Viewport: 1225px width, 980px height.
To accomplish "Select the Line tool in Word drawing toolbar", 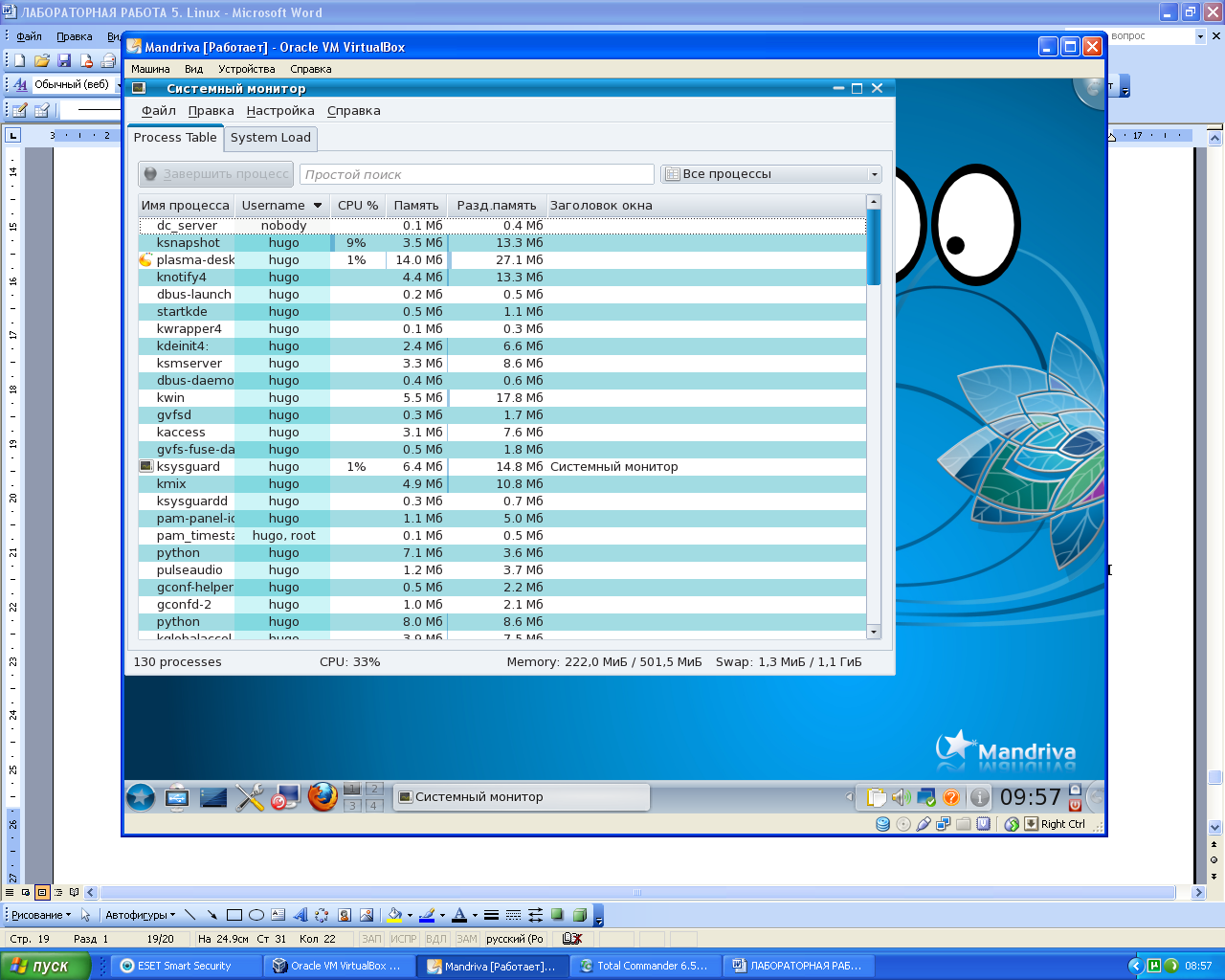I will pos(189,915).
